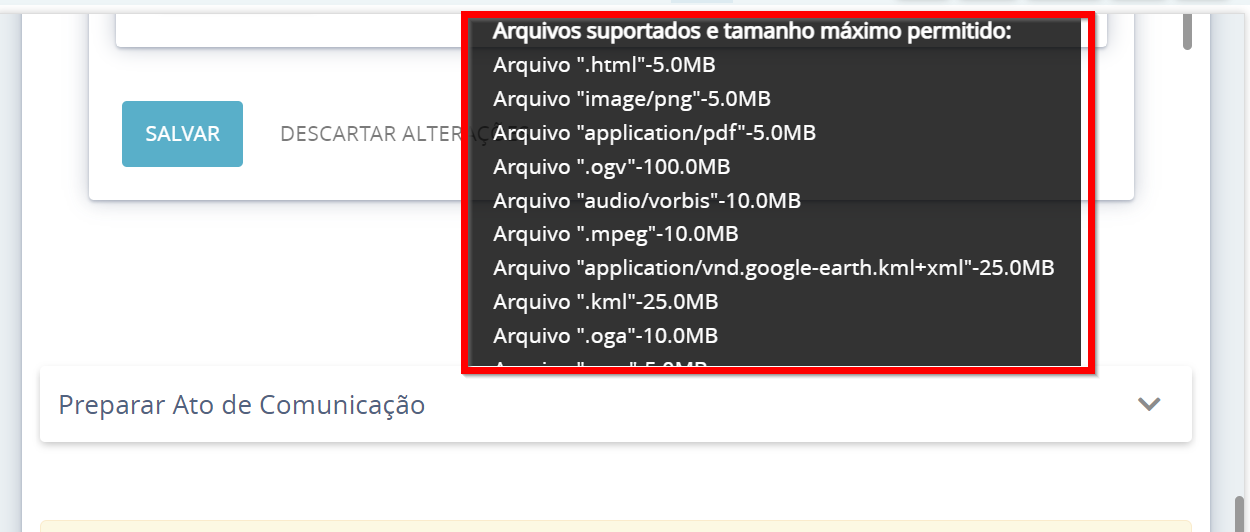Viewport: 1250px width, 532px height.
Task: Click the ".kml"-25.0MB tooltip line
Action: click(605, 301)
